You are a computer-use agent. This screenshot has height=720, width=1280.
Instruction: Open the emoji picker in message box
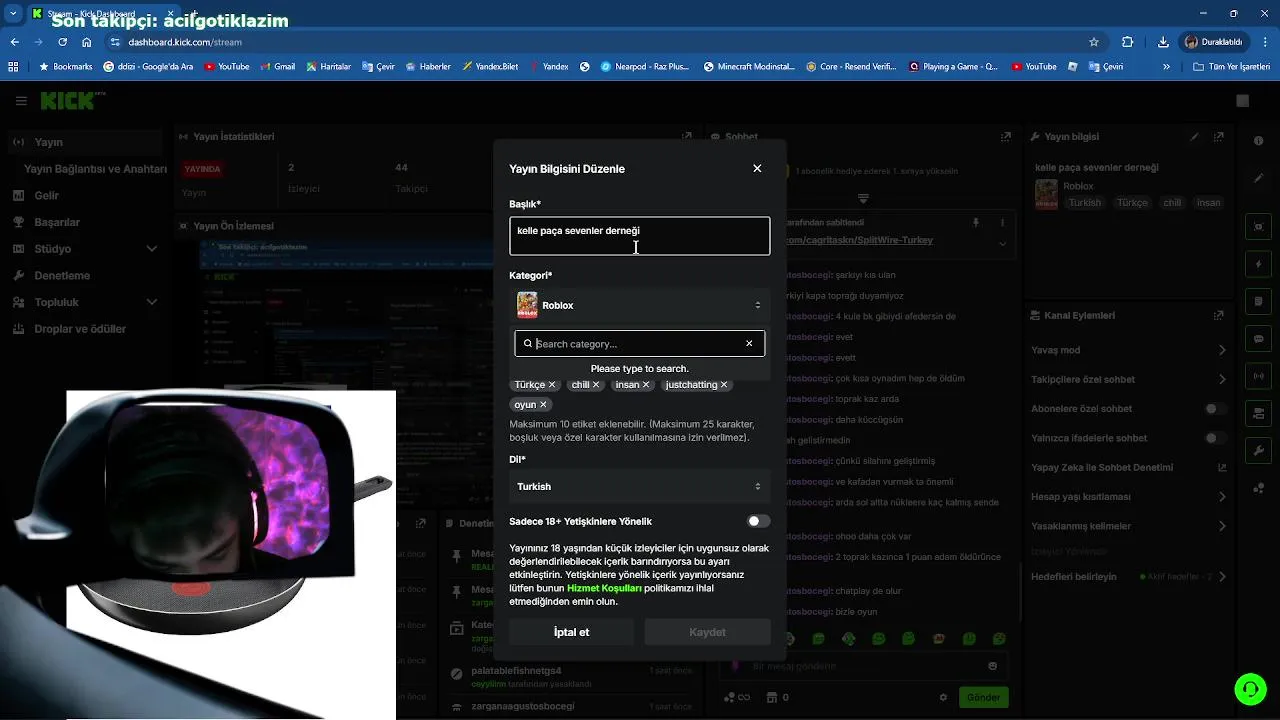(x=992, y=666)
